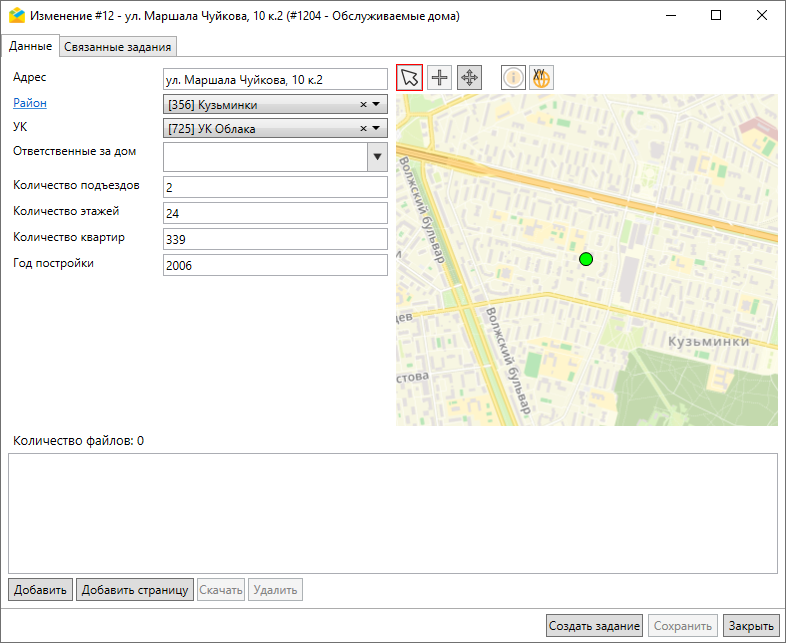Follow the Район link label
786x643 pixels.
pyautogui.click(x=29, y=102)
